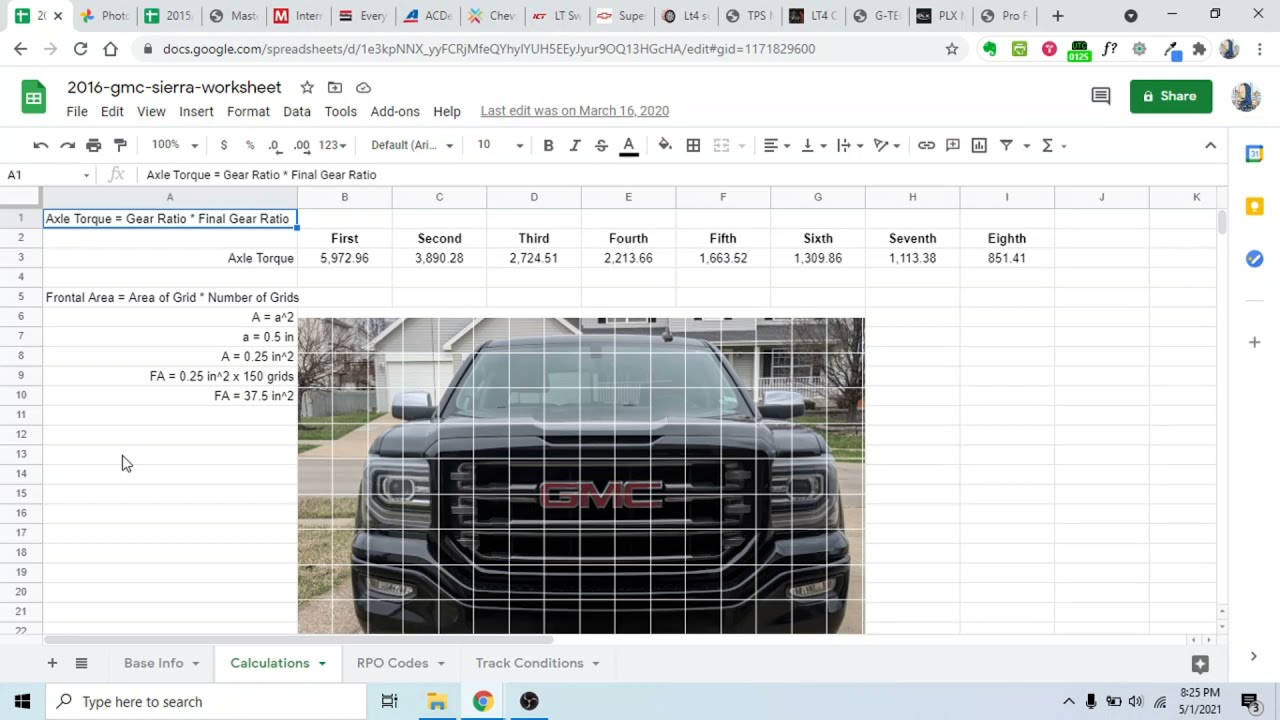Click the GMC truck image
1280x720 pixels.
(x=581, y=475)
